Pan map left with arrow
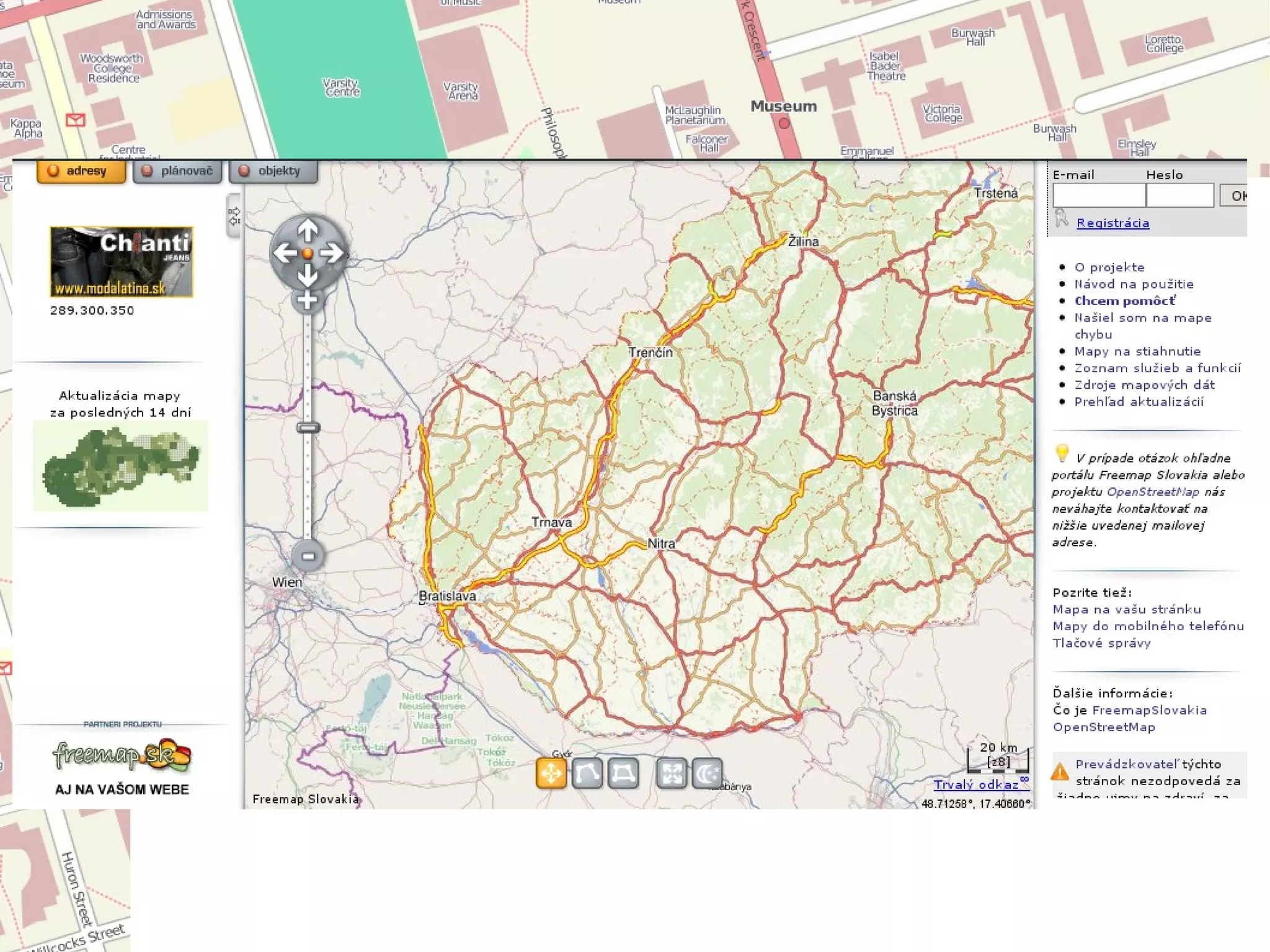 [285, 253]
